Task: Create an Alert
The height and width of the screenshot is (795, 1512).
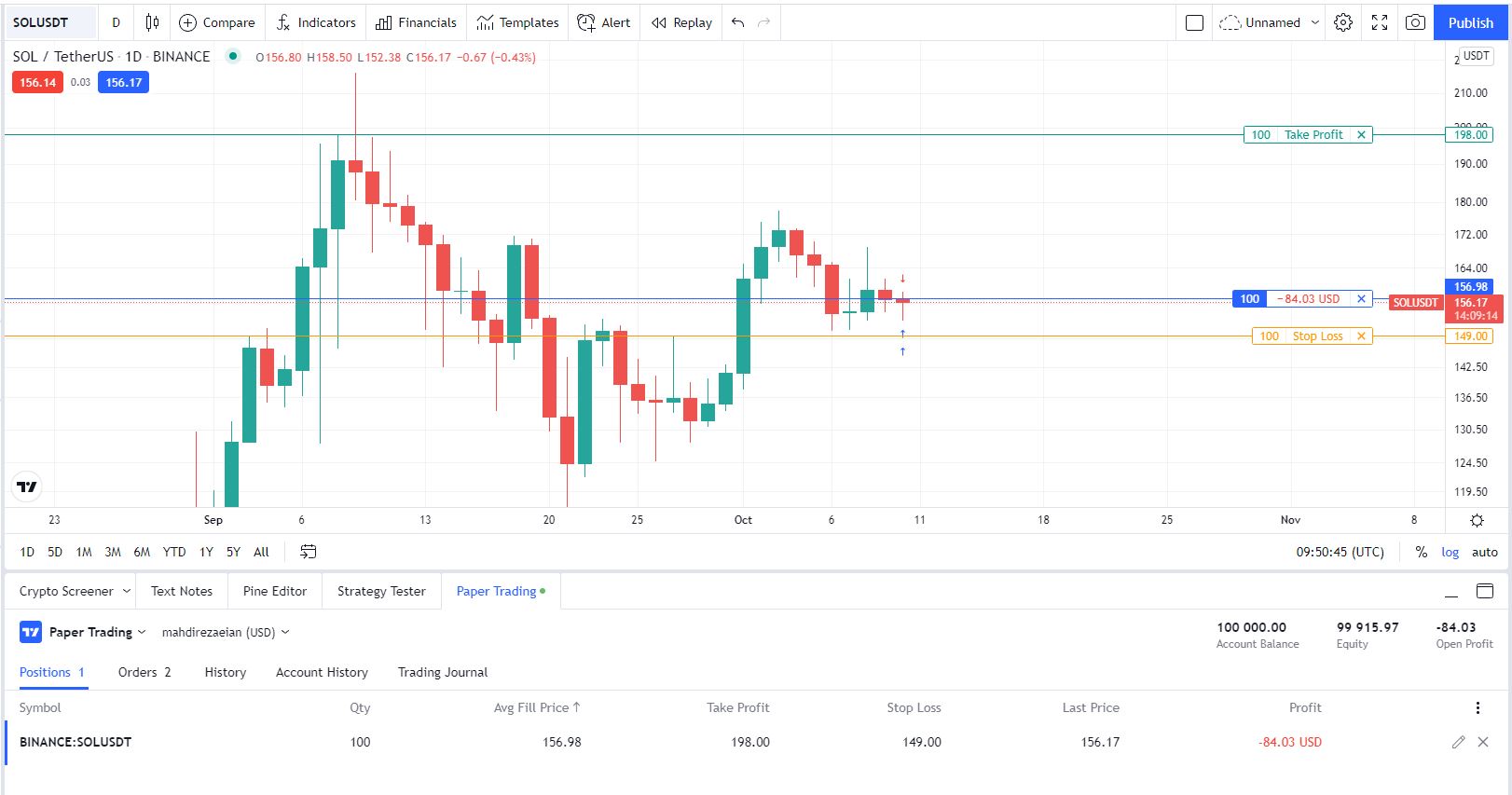Action: click(x=604, y=22)
